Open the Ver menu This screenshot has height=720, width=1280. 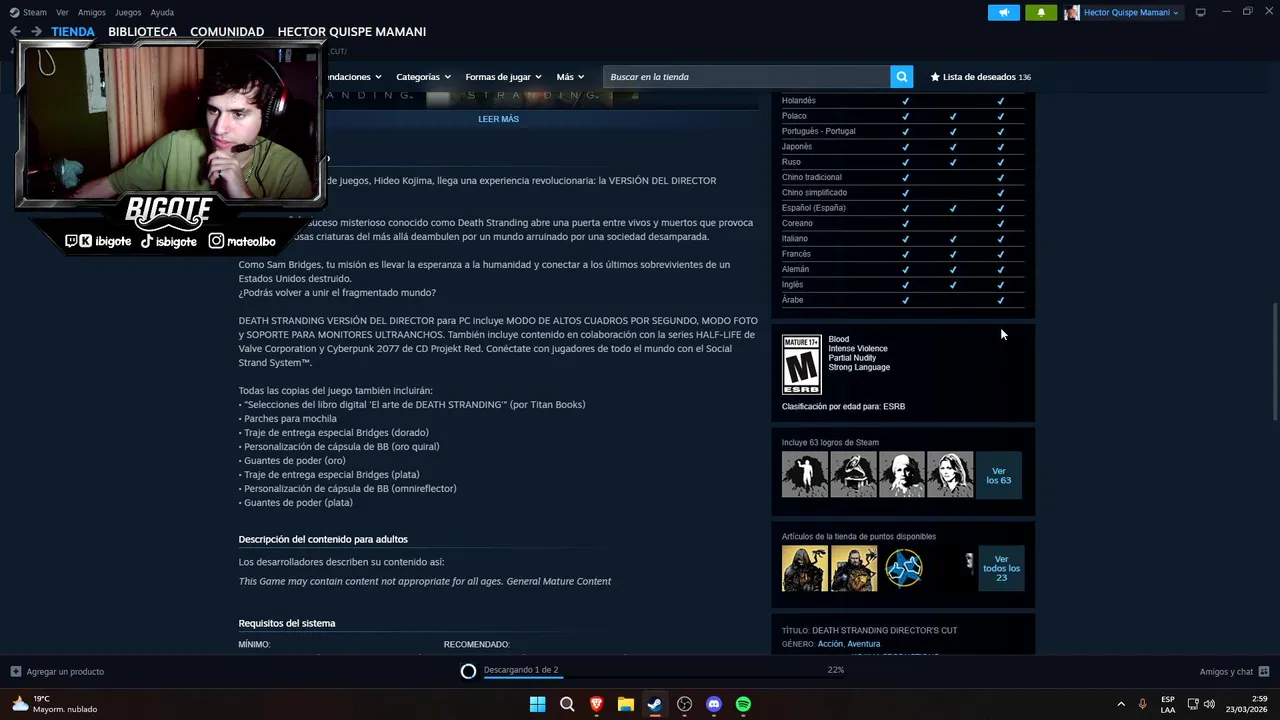pos(62,12)
